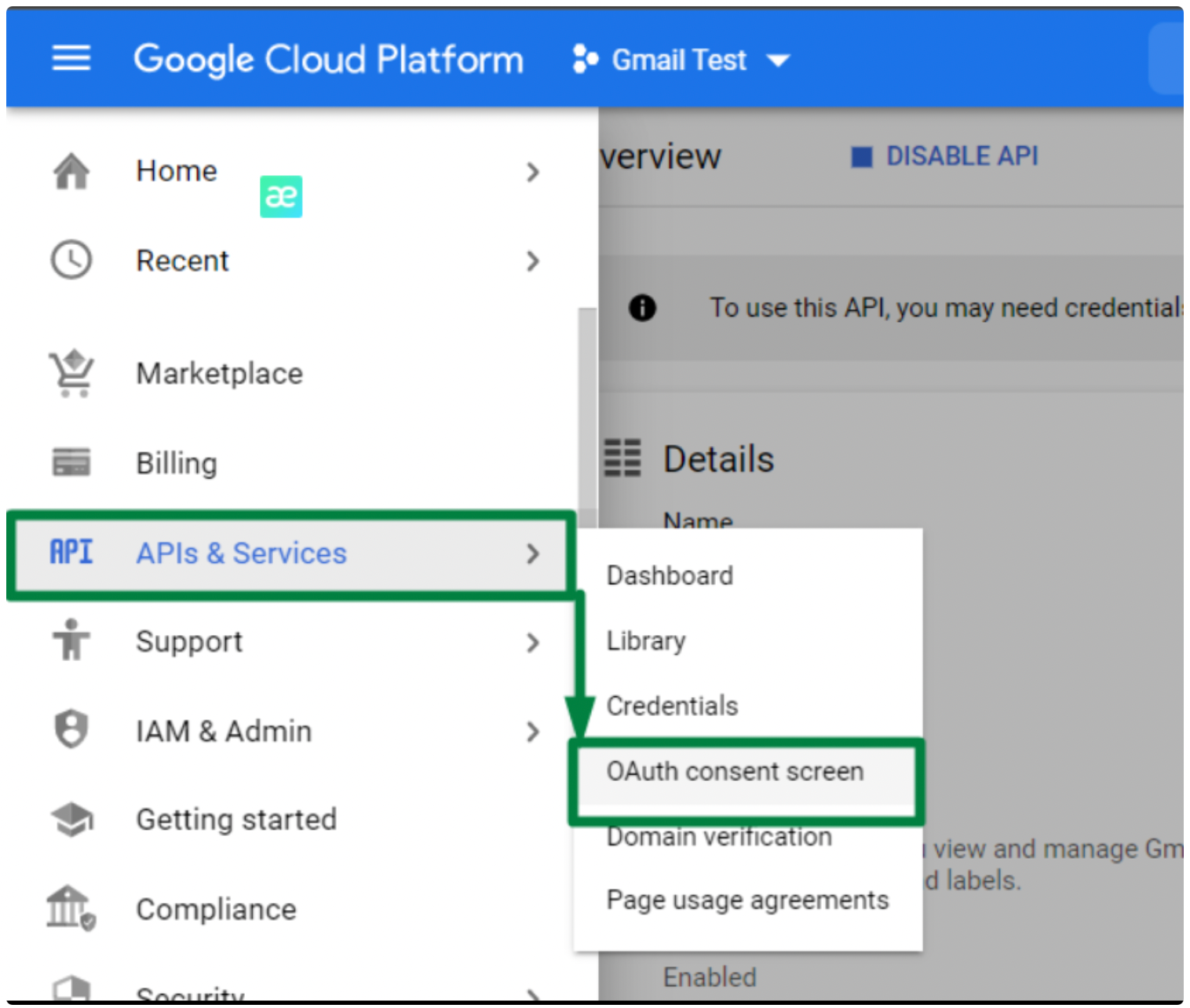
Task: Click the credentials notice text
Action: pos(946,308)
